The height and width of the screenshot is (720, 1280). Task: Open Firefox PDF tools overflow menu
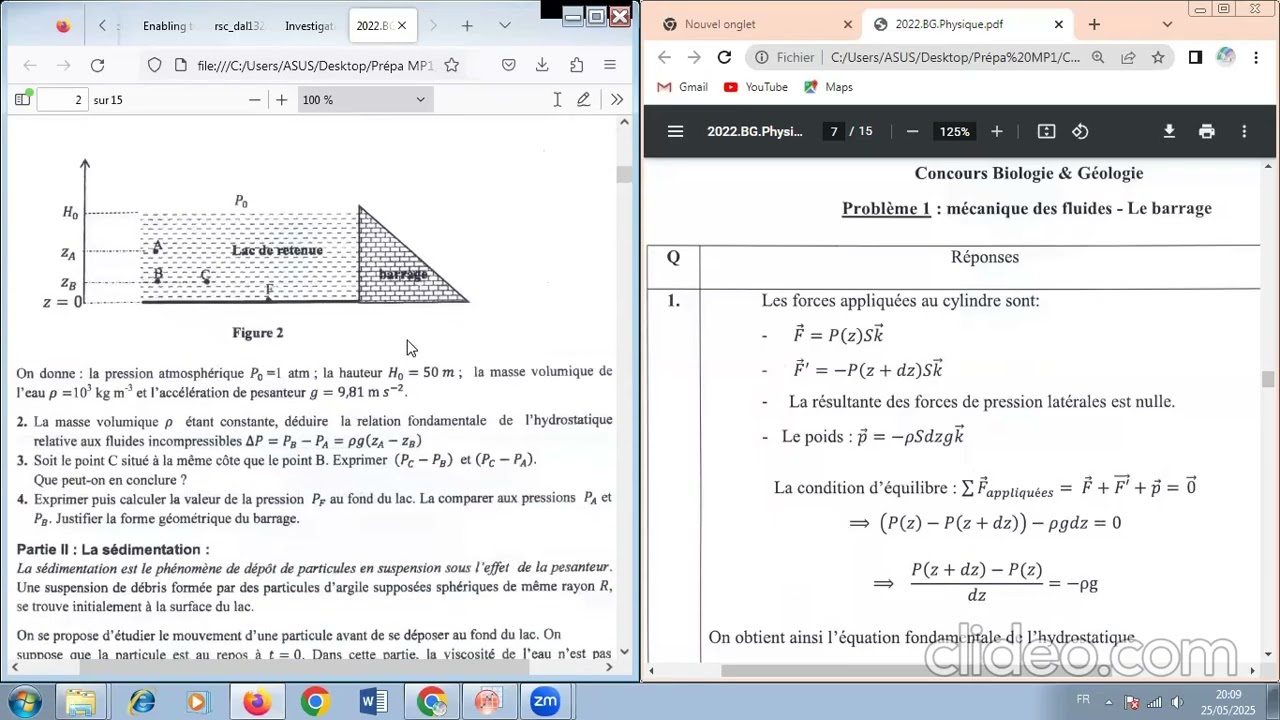[x=617, y=100]
